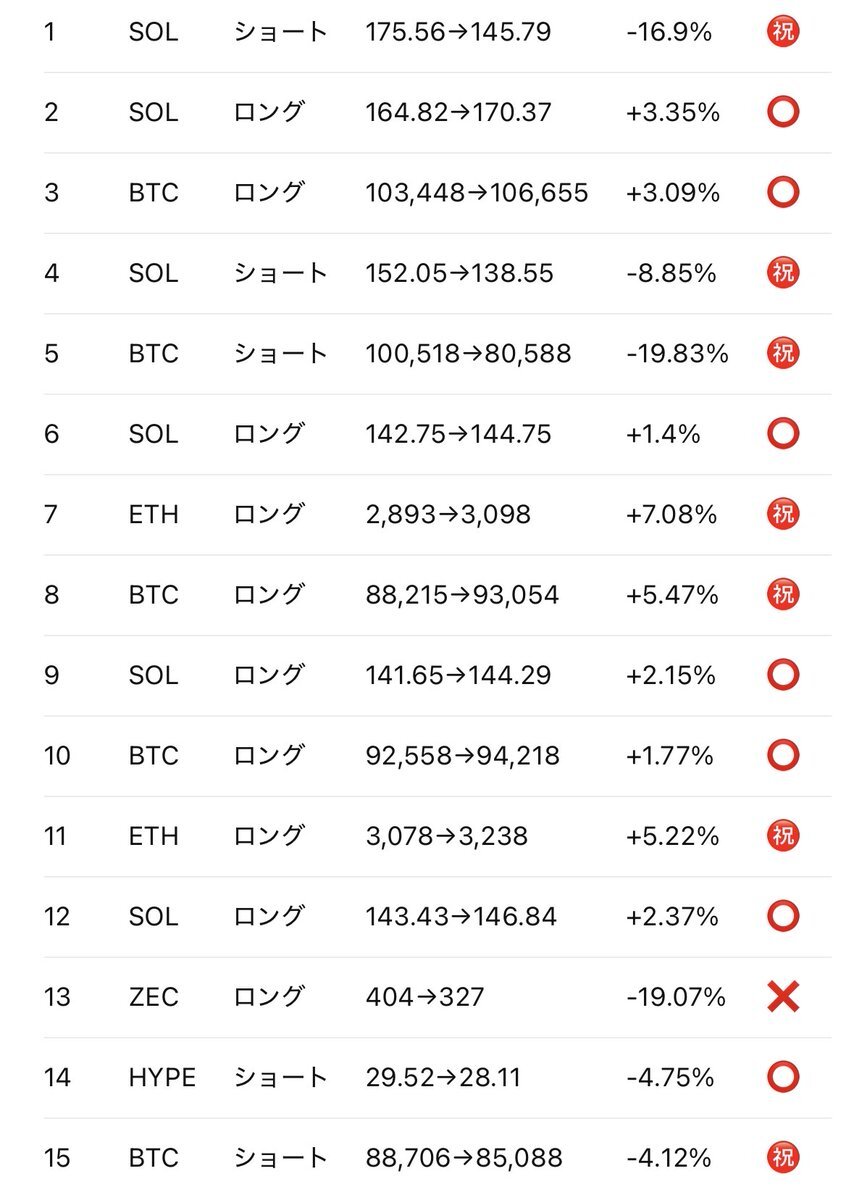Click the red circle in HYPE row
Screen dimensions: 854x1200
coord(783,1077)
